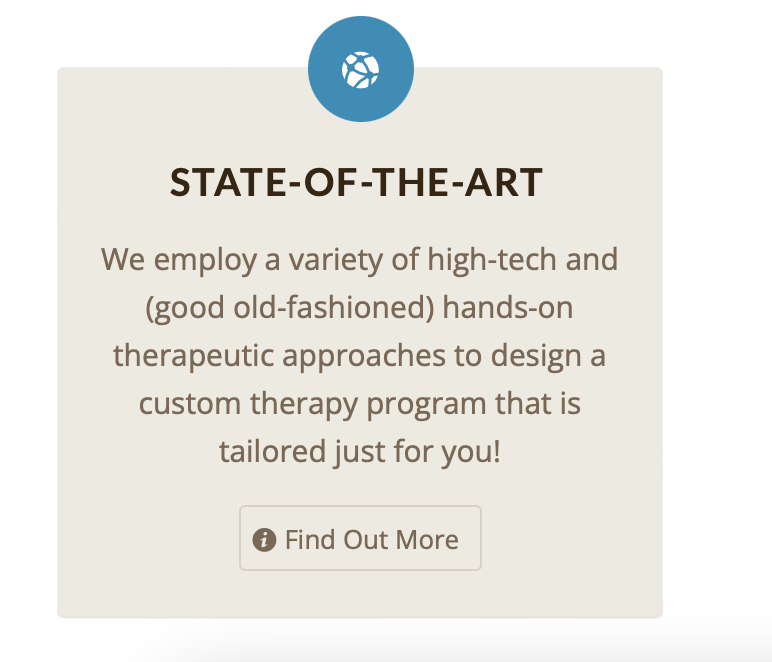Click the phrase "(good old-fashioned)"
Image resolution: width=772 pixels, height=662 pixels.
(290, 308)
